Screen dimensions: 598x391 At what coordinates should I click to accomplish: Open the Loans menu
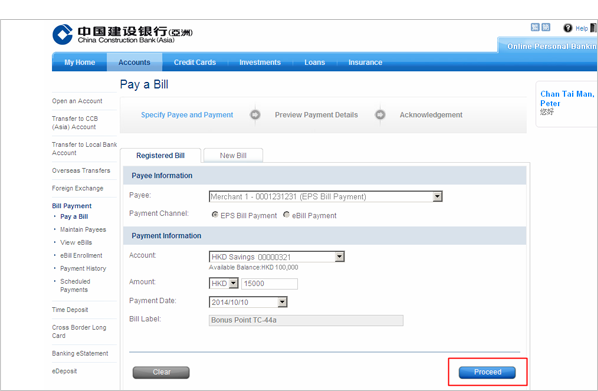tap(315, 62)
